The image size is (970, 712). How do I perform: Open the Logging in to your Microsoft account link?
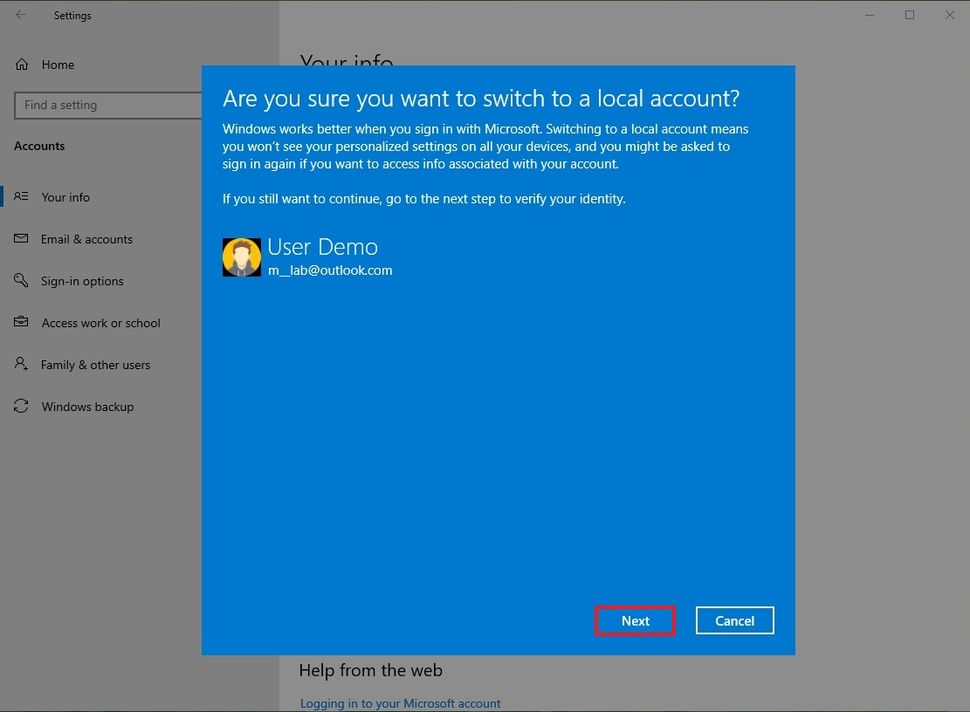tap(399, 703)
